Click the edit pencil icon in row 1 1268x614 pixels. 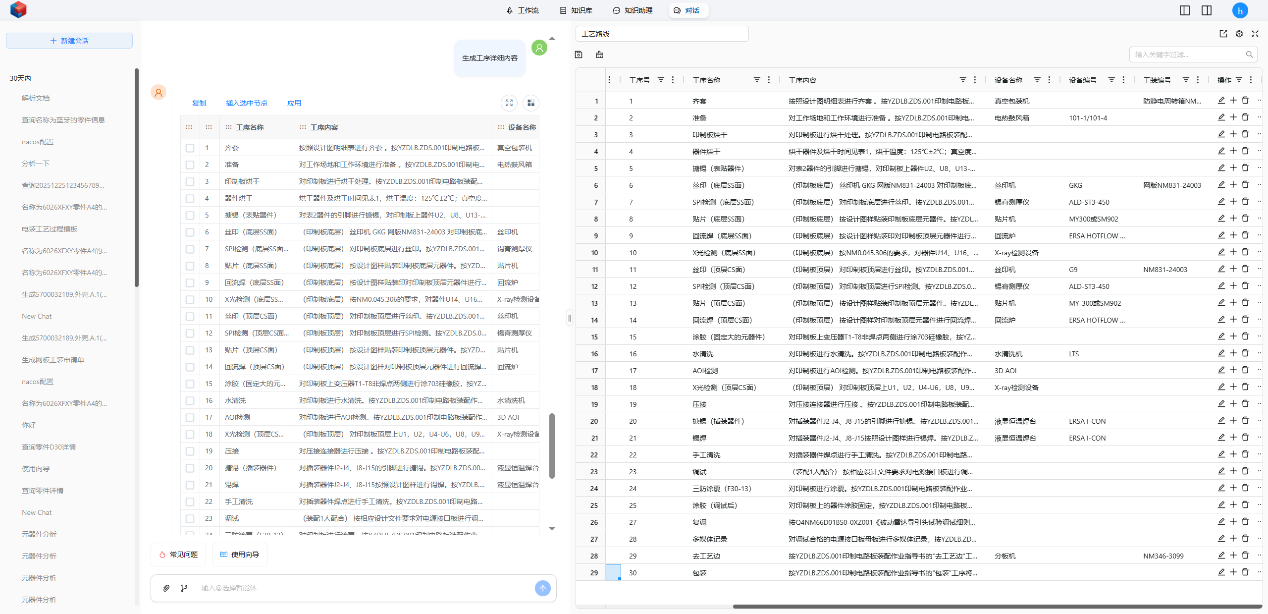tap(1221, 101)
